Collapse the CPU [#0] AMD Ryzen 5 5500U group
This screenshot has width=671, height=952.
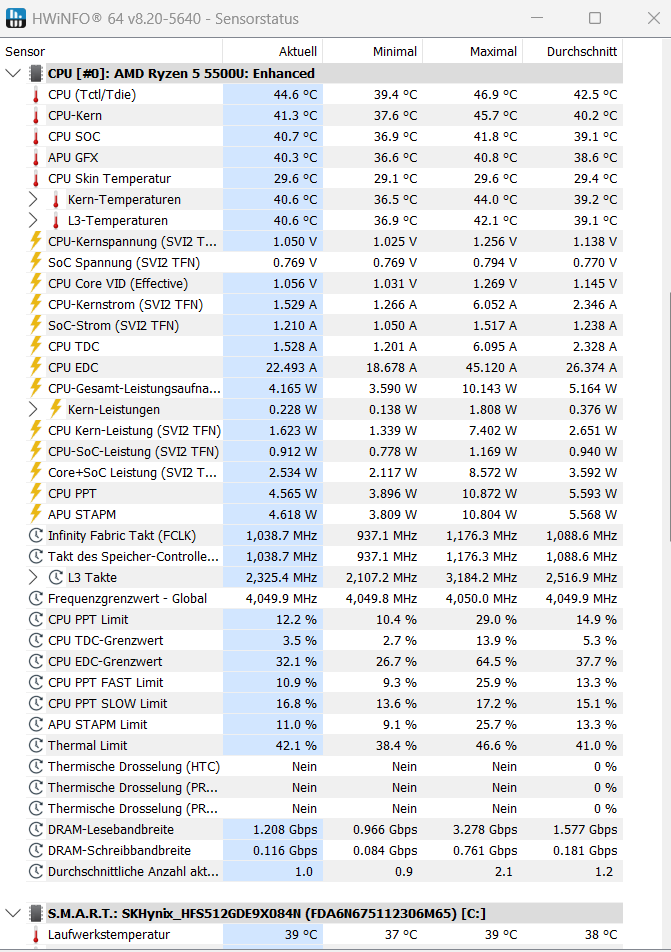13,73
